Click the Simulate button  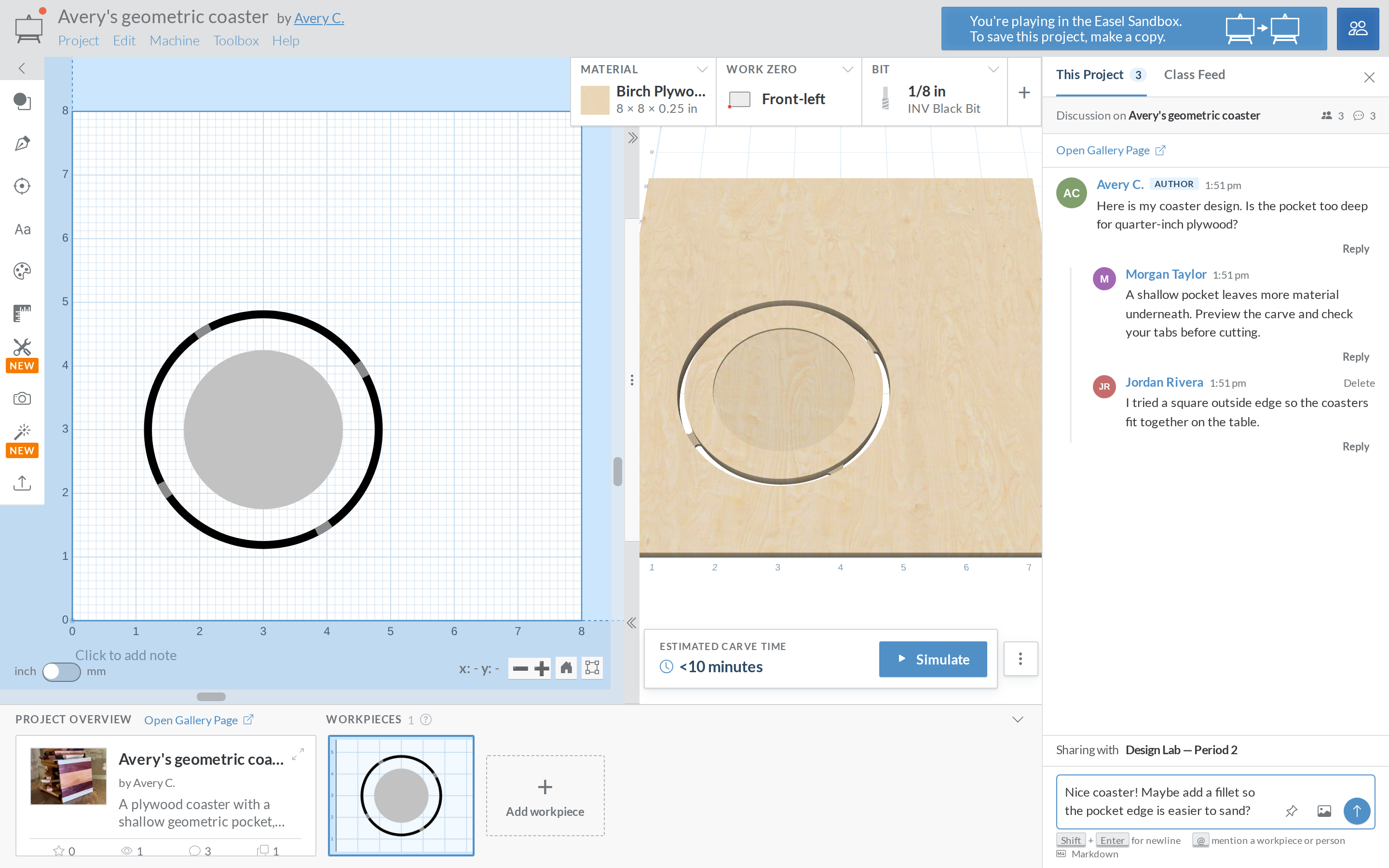[933, 659]
